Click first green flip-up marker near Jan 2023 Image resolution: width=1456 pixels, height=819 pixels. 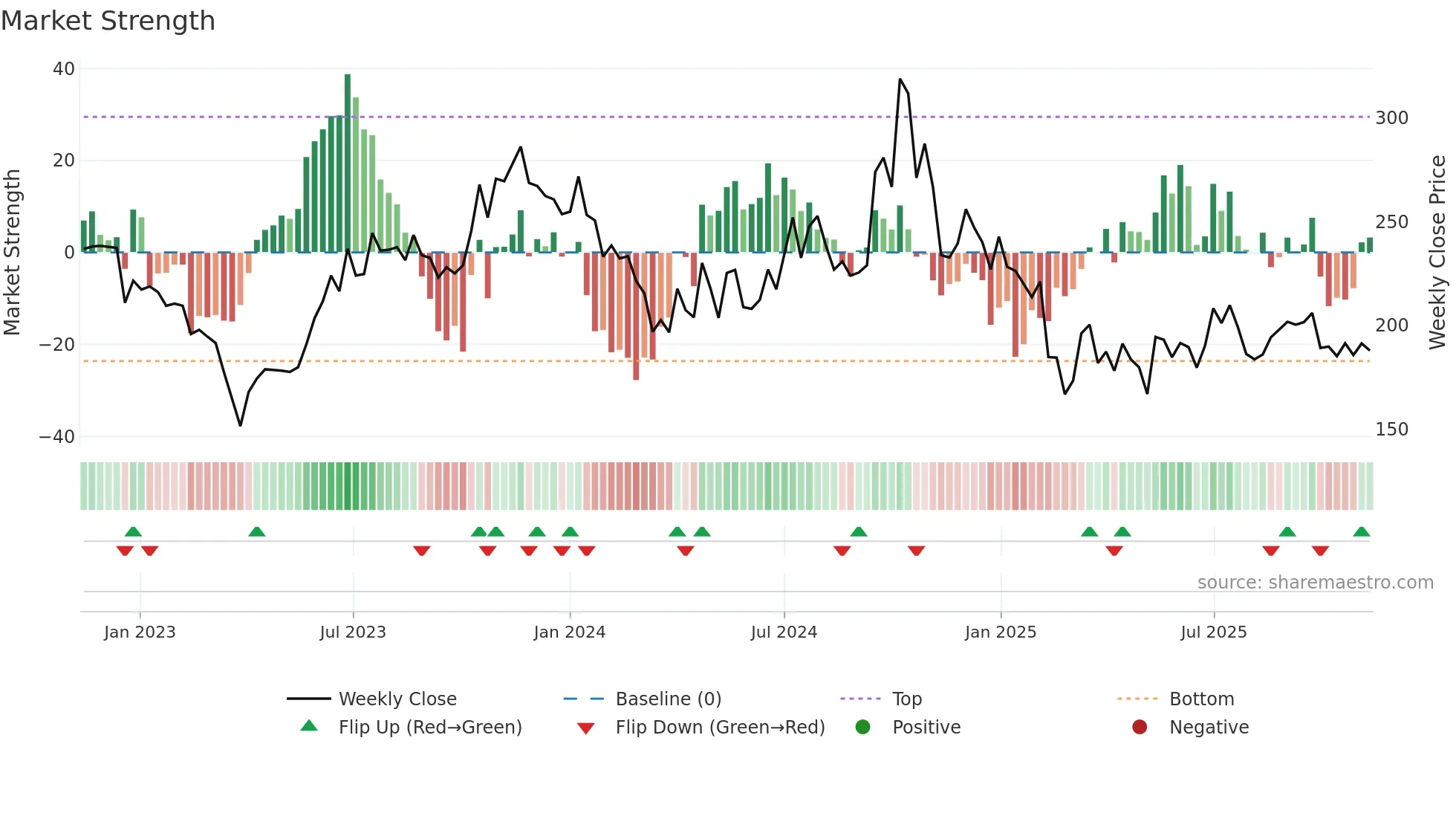pos(133,532)
